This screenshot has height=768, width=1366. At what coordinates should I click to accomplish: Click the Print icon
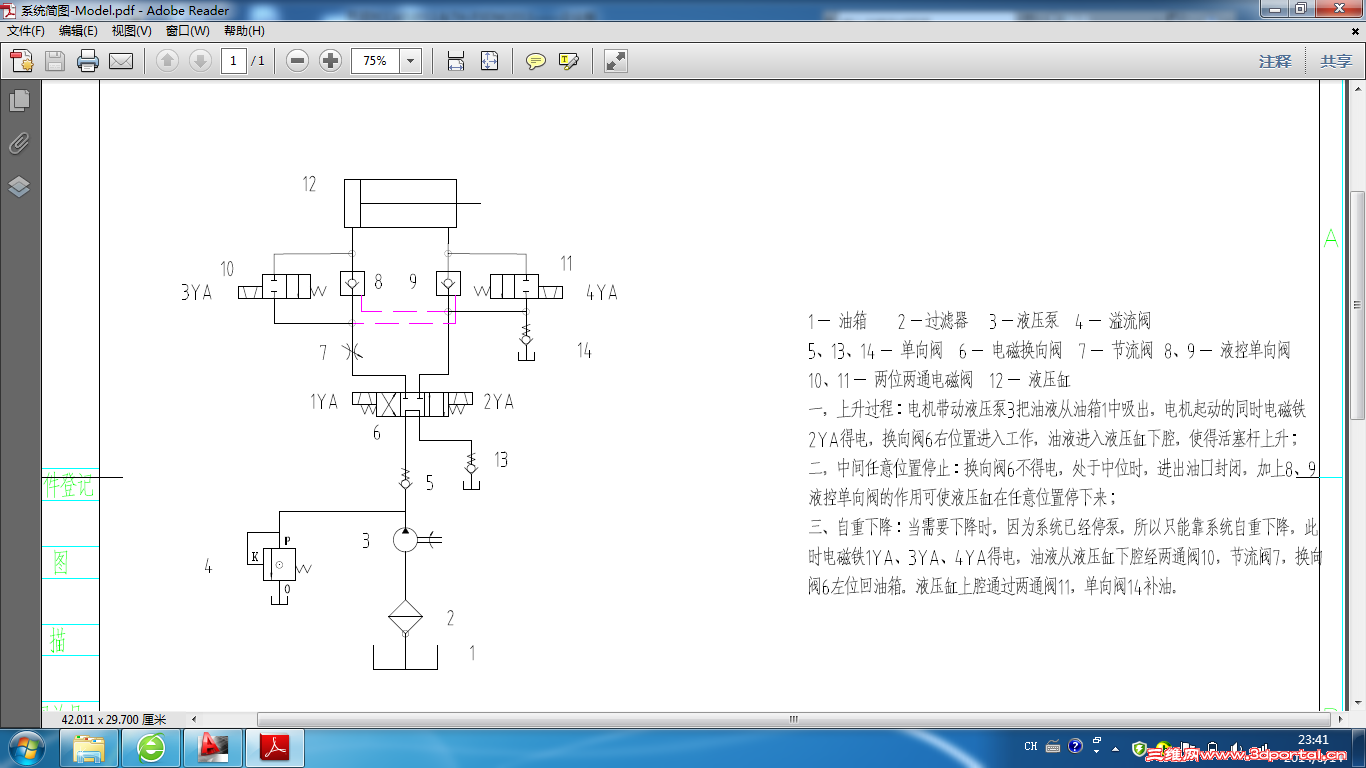point(89,60)
